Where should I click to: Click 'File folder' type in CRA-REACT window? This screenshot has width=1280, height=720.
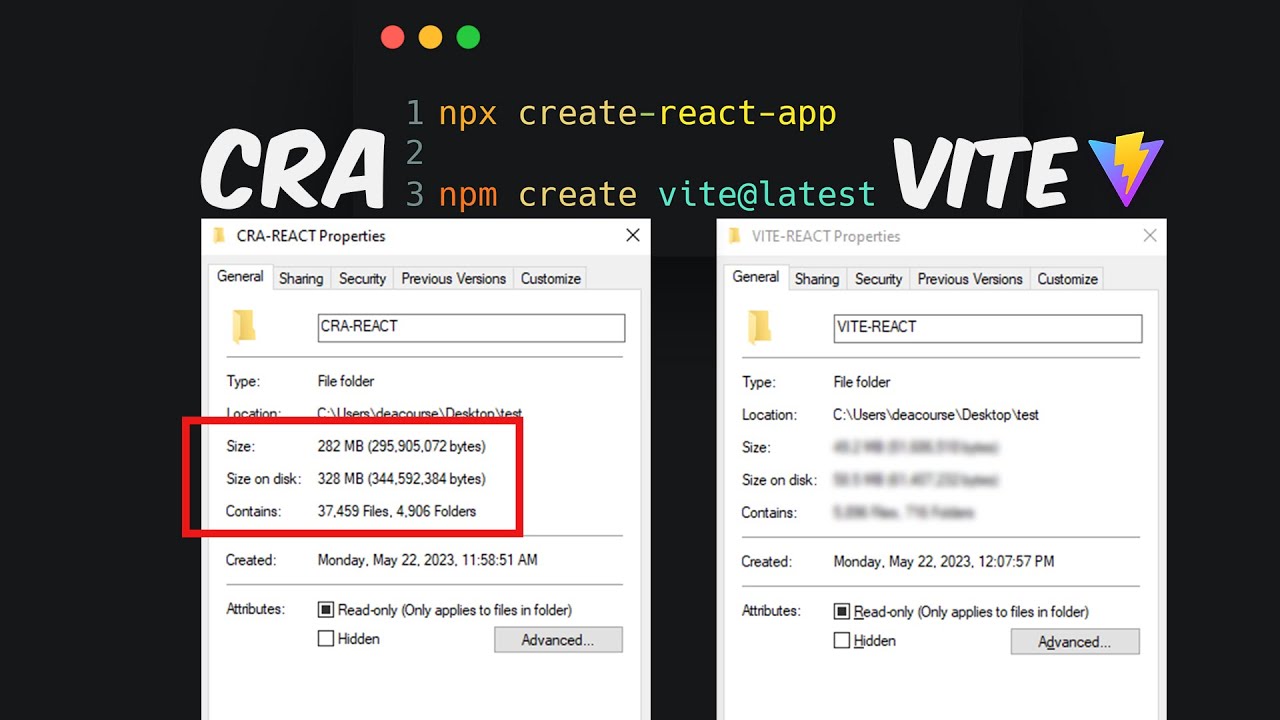pos(346,381)
